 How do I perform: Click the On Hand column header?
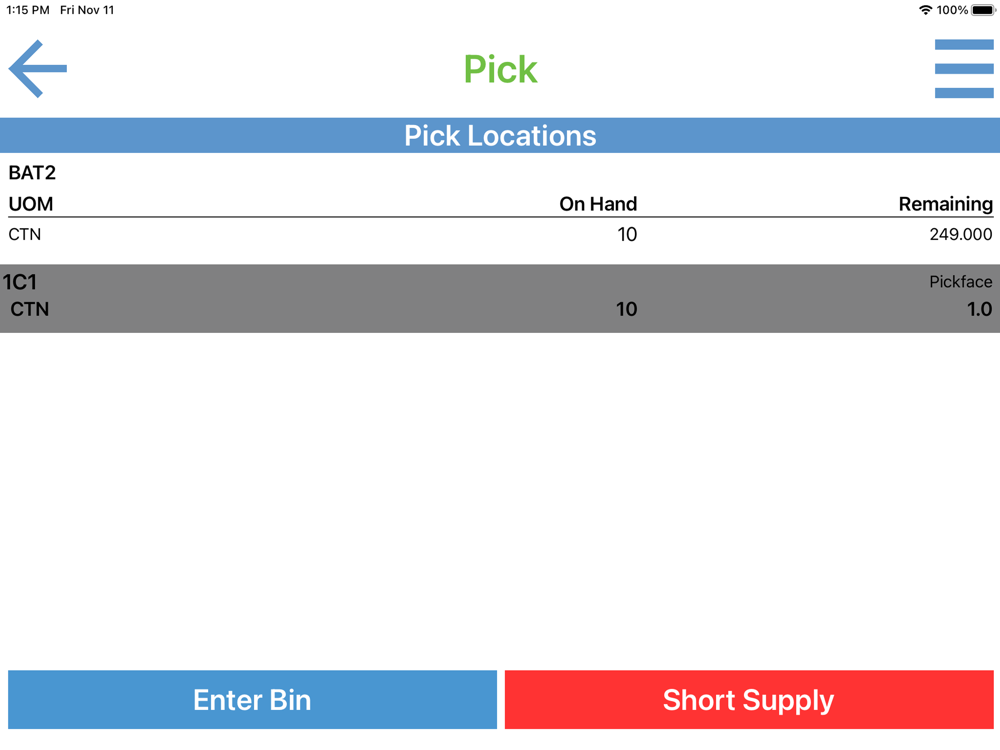(x=598, y=204)
